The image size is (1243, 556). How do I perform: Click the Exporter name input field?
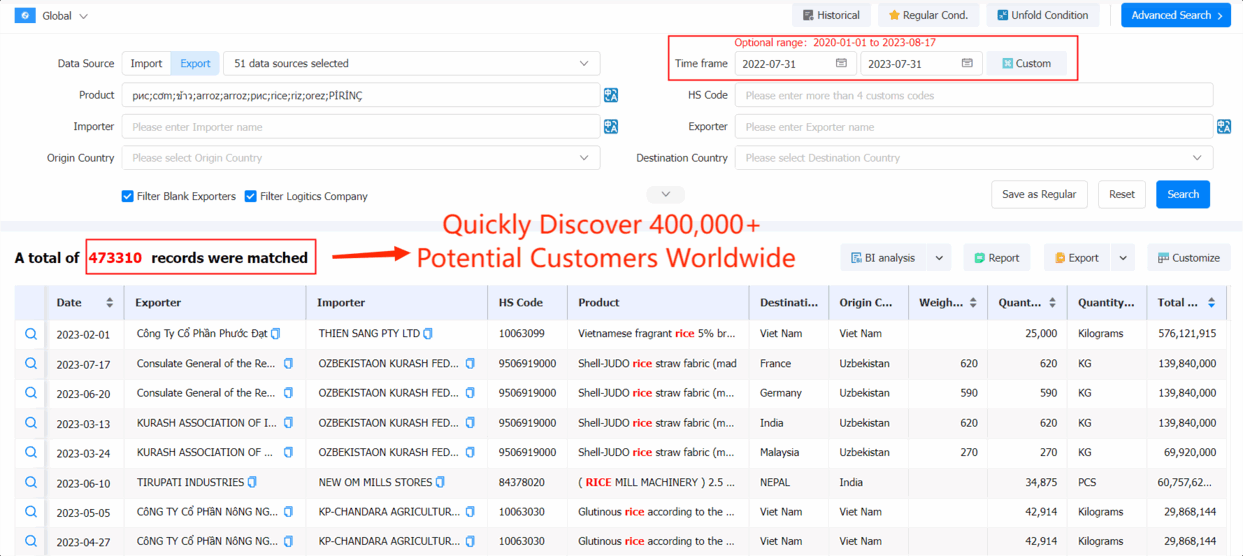click(x=974, y=127)
